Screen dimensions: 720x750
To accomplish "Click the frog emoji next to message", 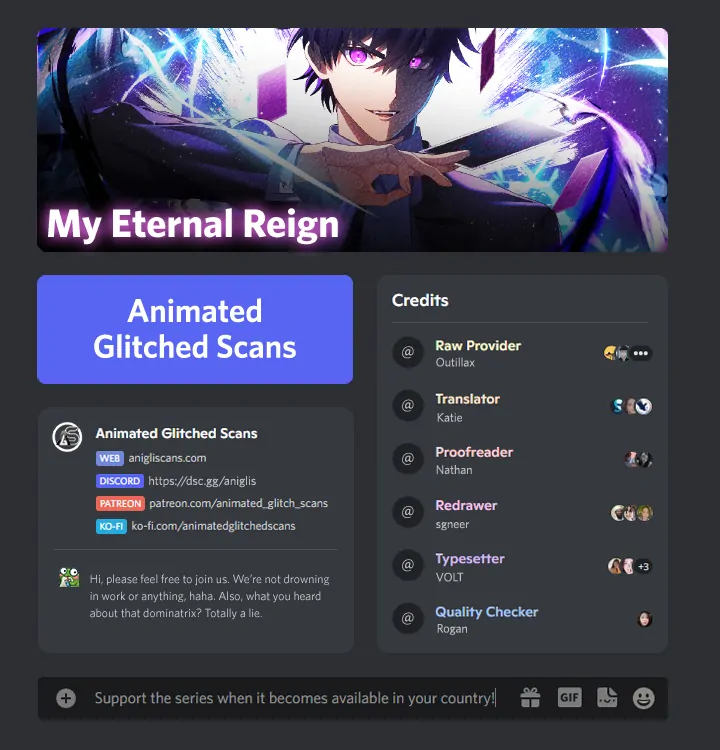I will click(x=69, y=577).
